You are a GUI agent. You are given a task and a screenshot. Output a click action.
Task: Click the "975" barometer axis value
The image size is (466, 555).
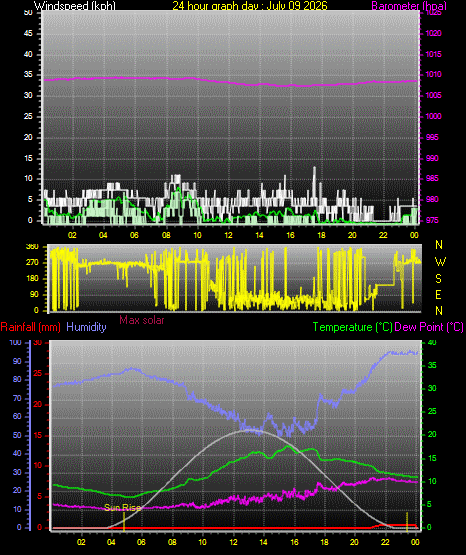(x=432, y=220)
